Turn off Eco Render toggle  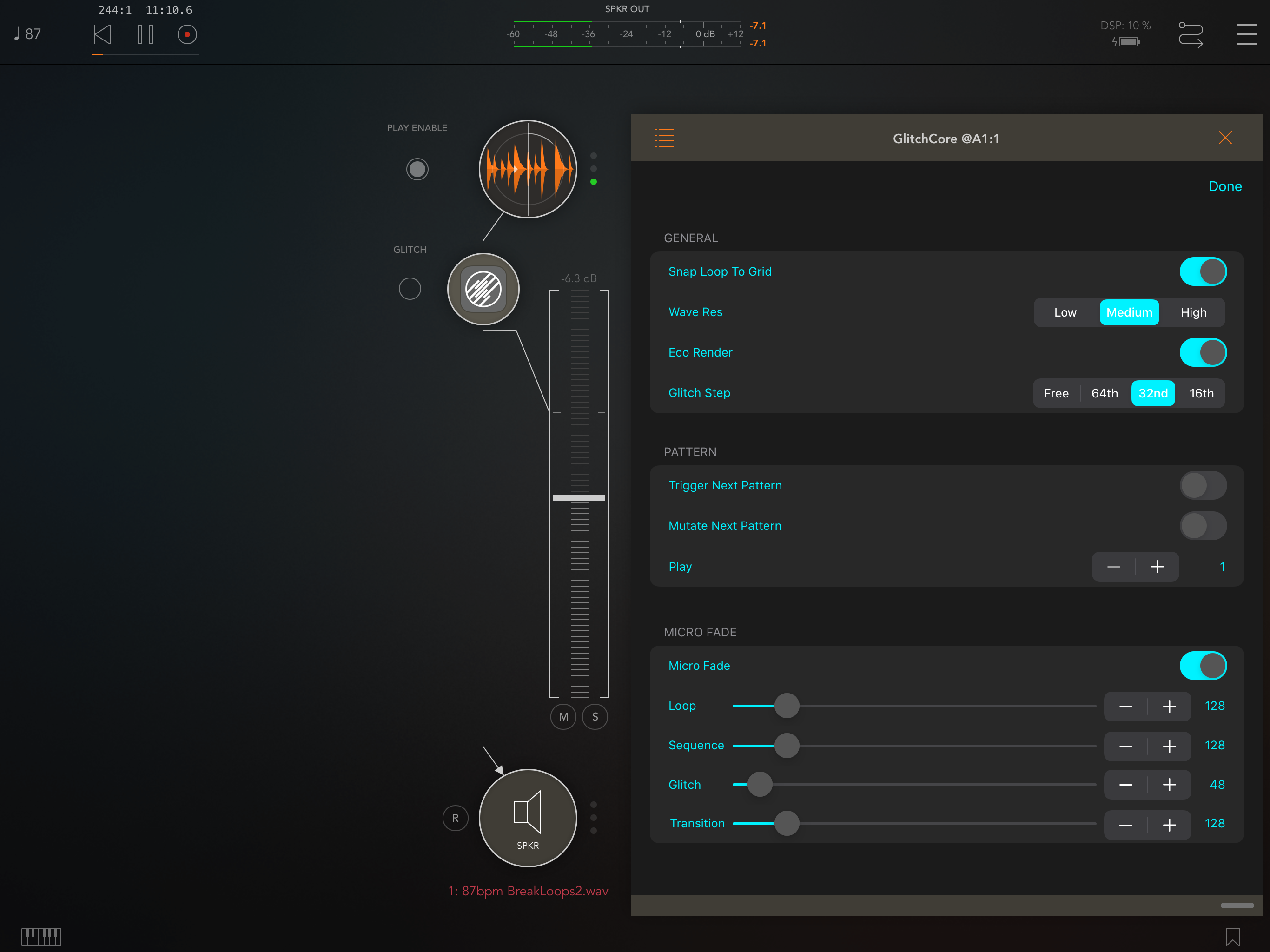(1203, 352)
